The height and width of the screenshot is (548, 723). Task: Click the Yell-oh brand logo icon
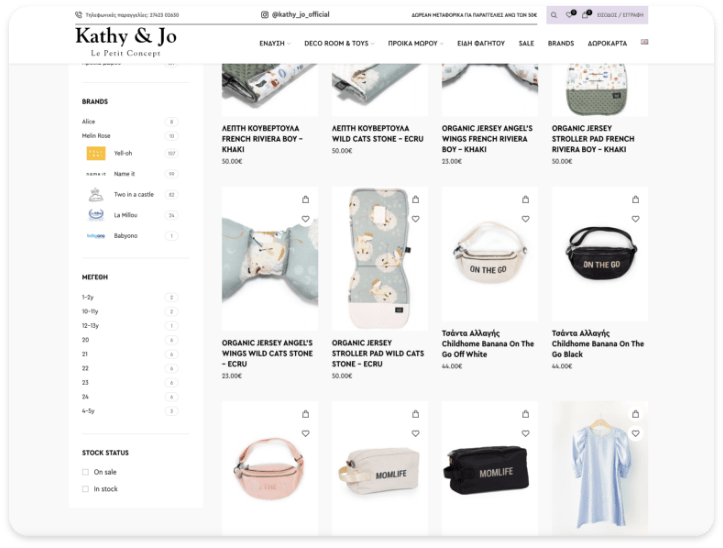96,153
